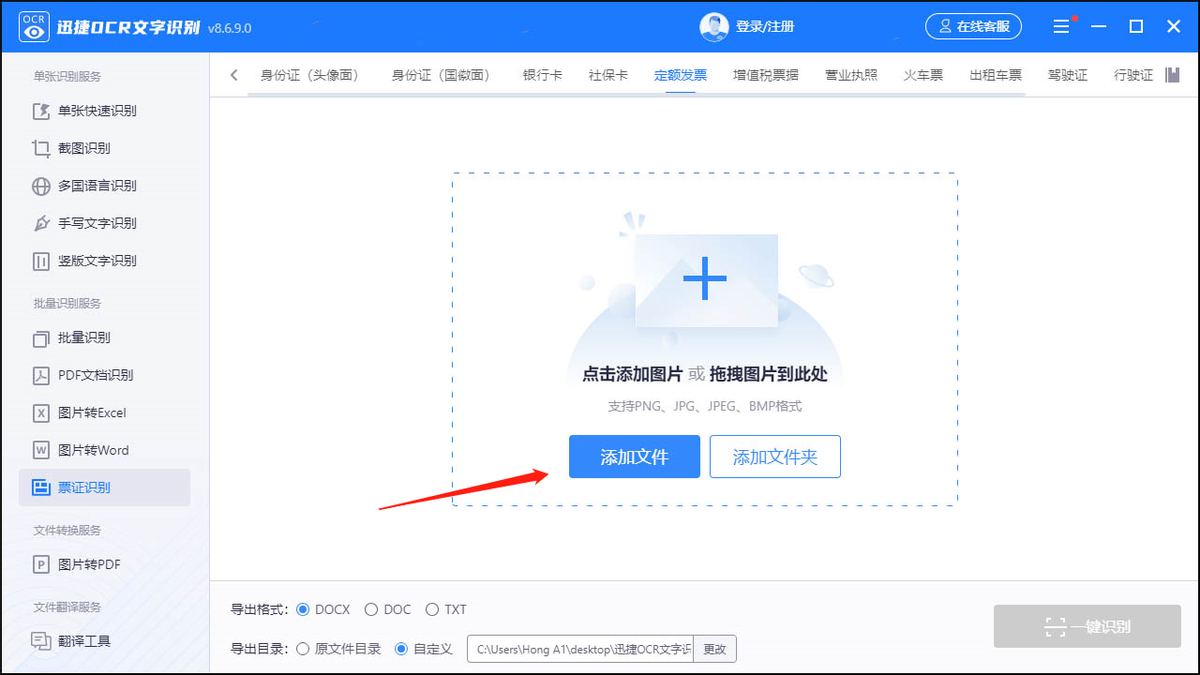Screen dimensions: 1200x675
Task: Click the 登录/注册 link
Action: tap(765, 27)
